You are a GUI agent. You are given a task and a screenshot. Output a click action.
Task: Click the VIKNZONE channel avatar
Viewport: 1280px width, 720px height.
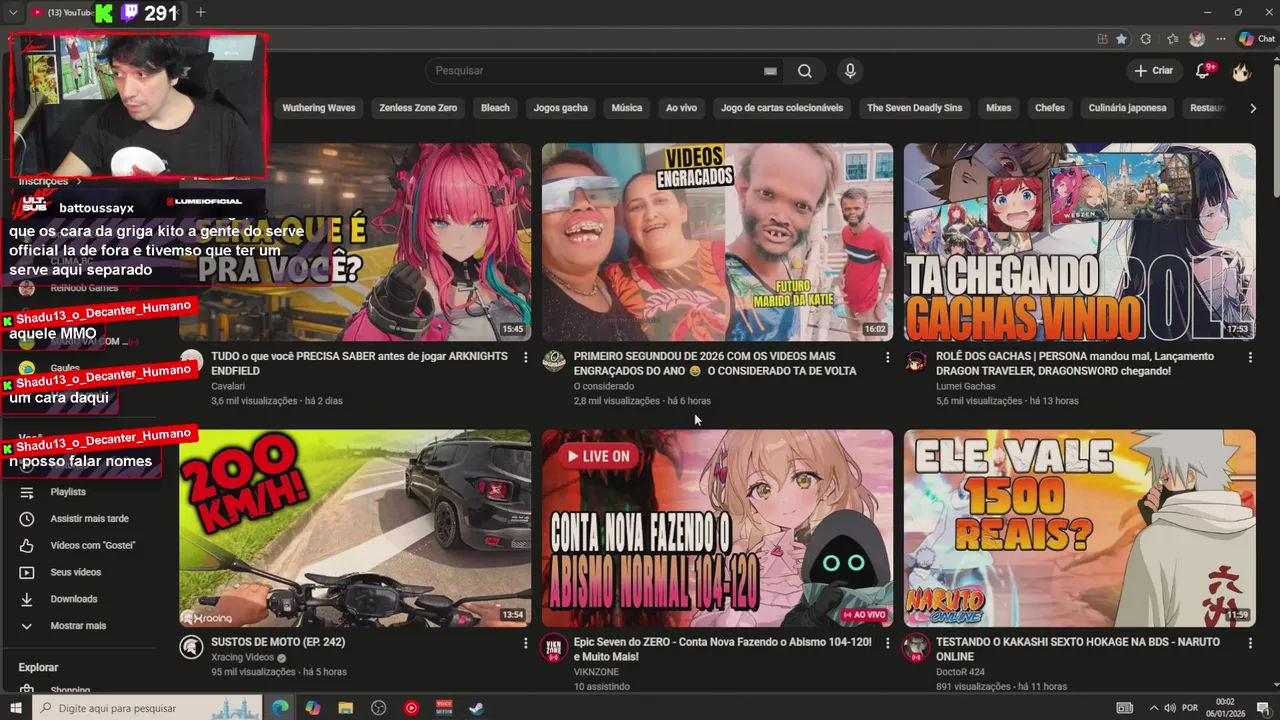554,647
